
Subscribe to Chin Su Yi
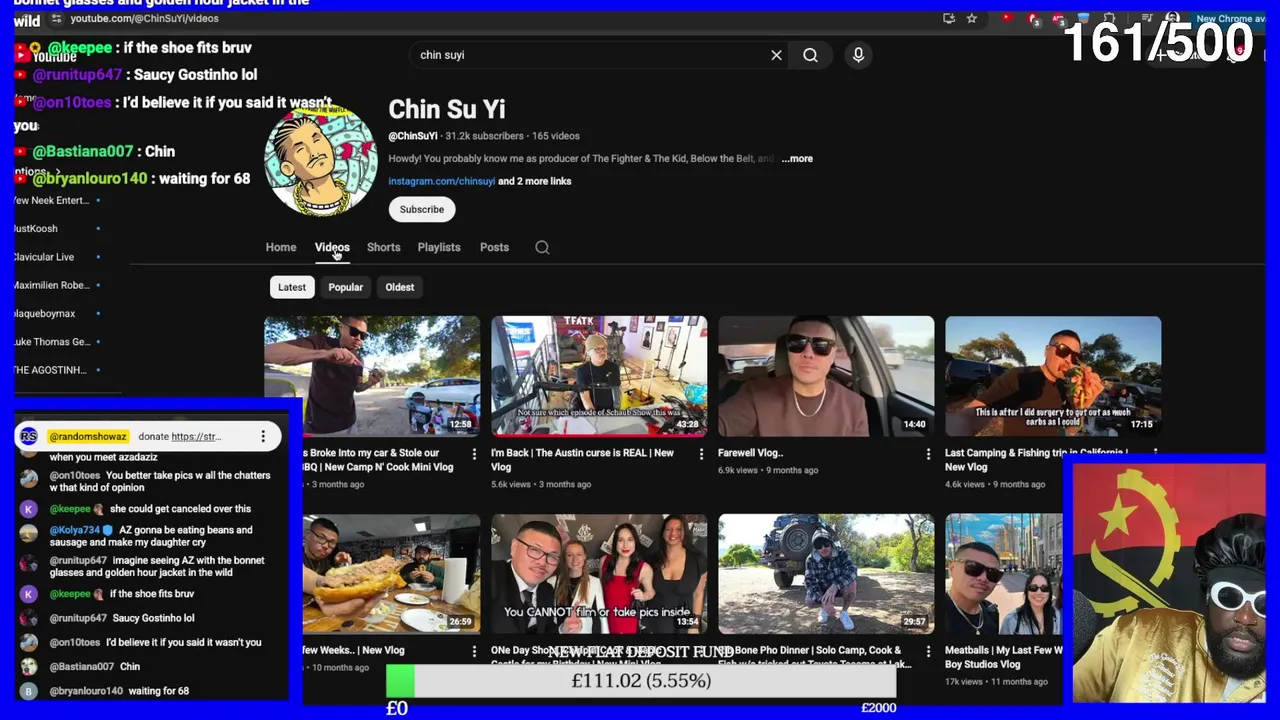(x=422, y=209)
